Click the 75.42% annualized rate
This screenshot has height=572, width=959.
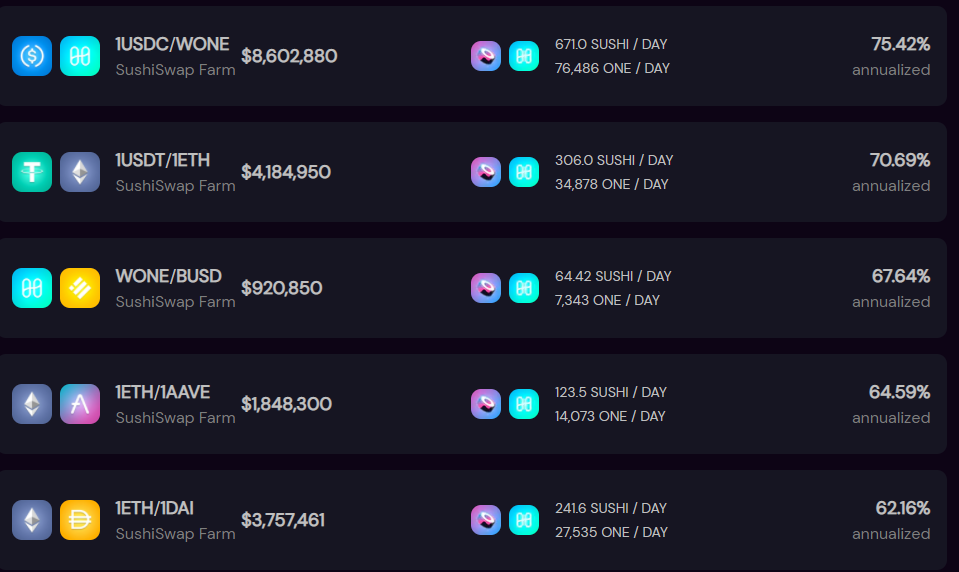pos(900,44)
